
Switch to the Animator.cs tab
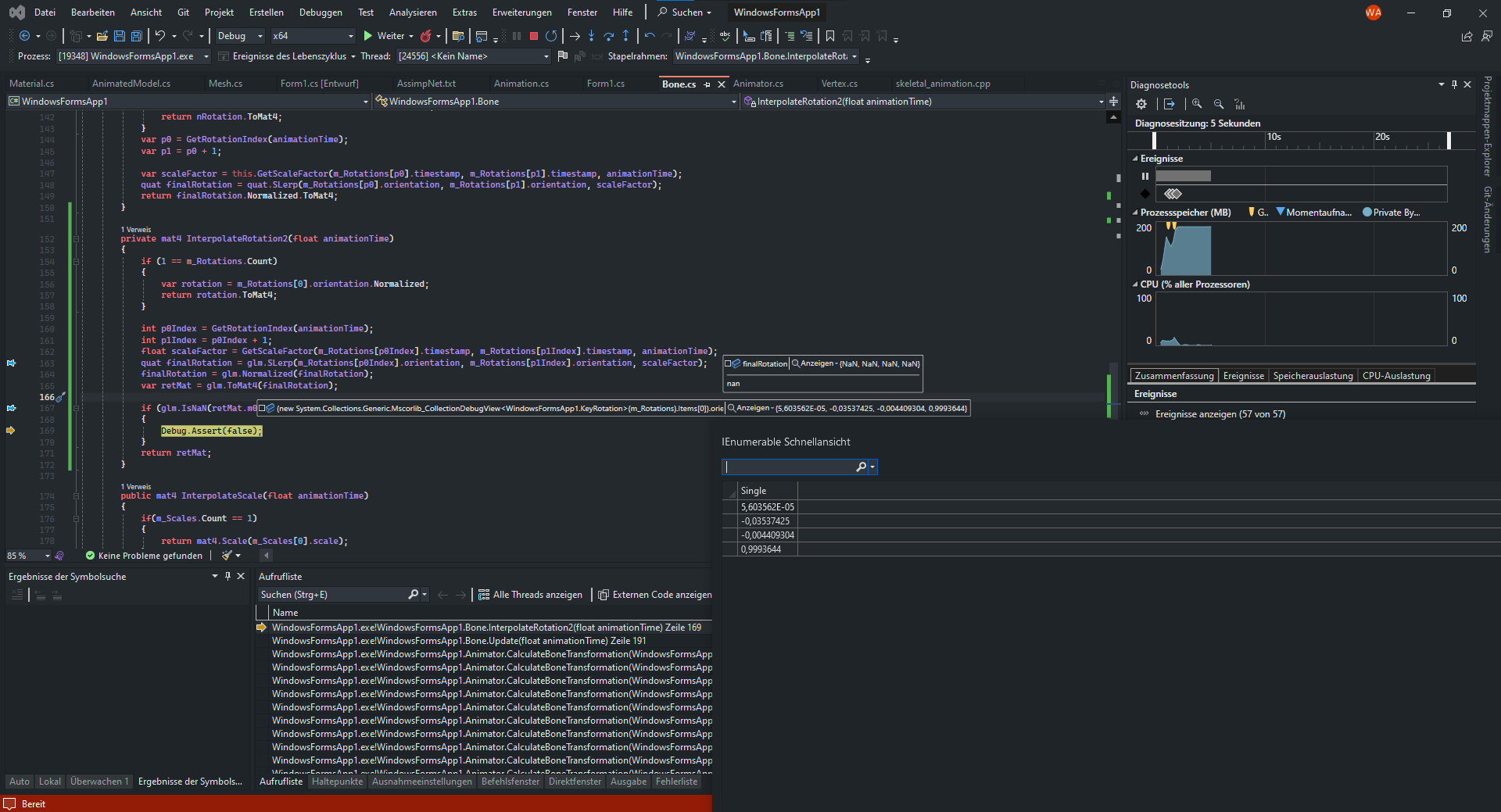758,84
